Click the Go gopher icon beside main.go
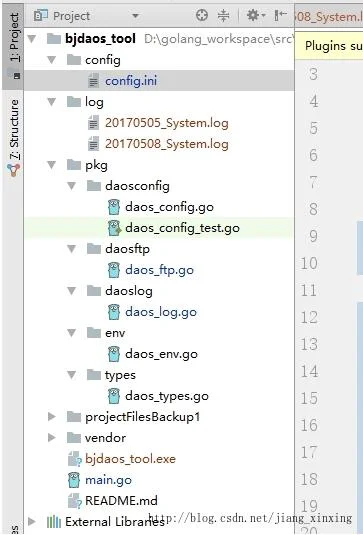 point(74,480)
